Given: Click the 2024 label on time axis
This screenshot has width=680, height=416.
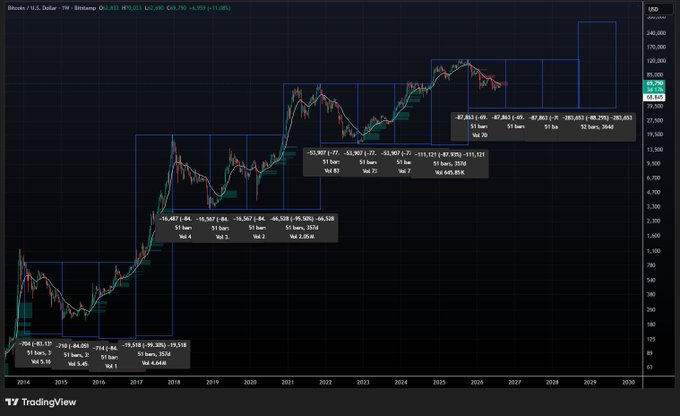Looking at the screenshot, I should point(401,382).
